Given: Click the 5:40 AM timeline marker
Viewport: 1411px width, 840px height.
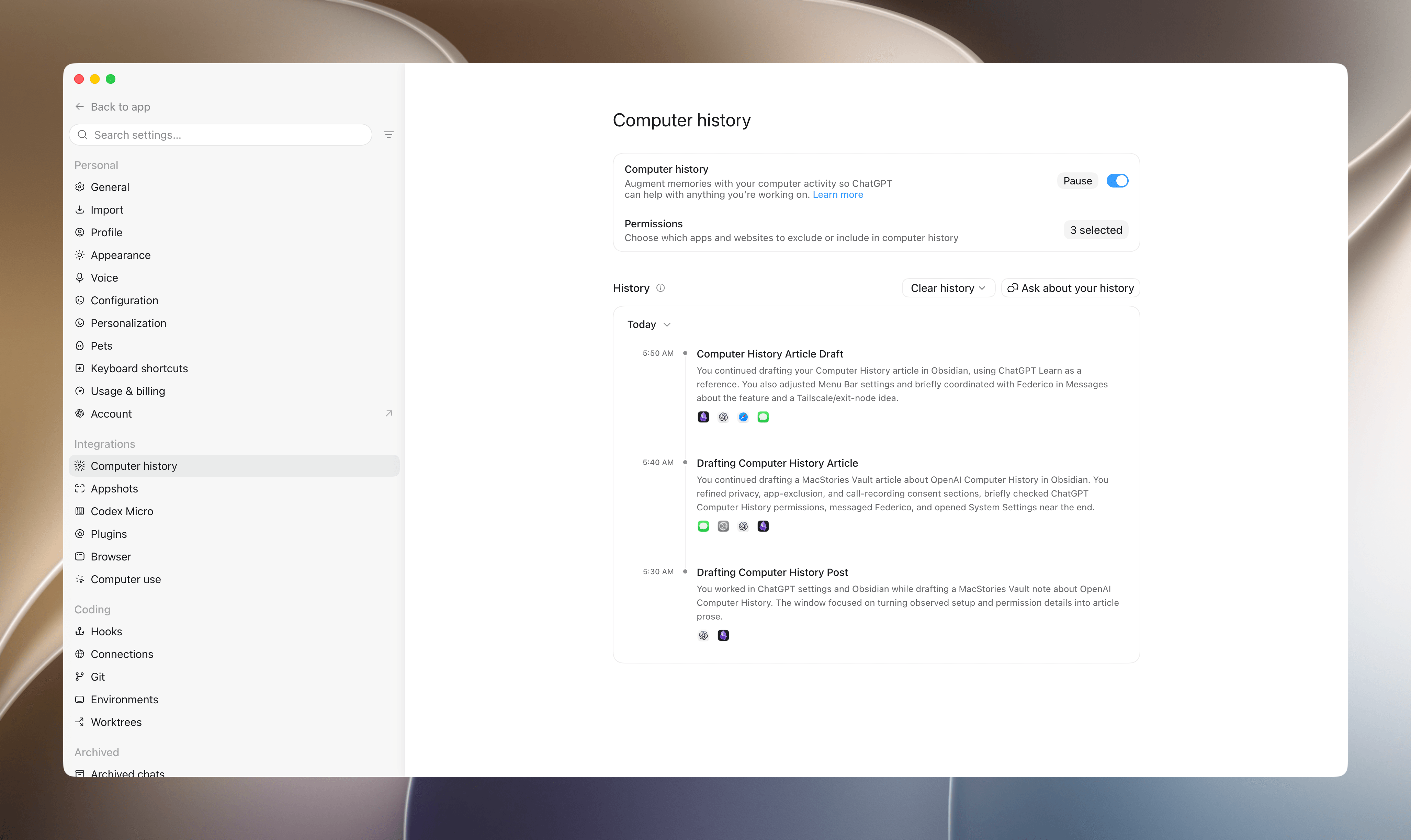Looking at the screenshot, I should coord(685,463).
